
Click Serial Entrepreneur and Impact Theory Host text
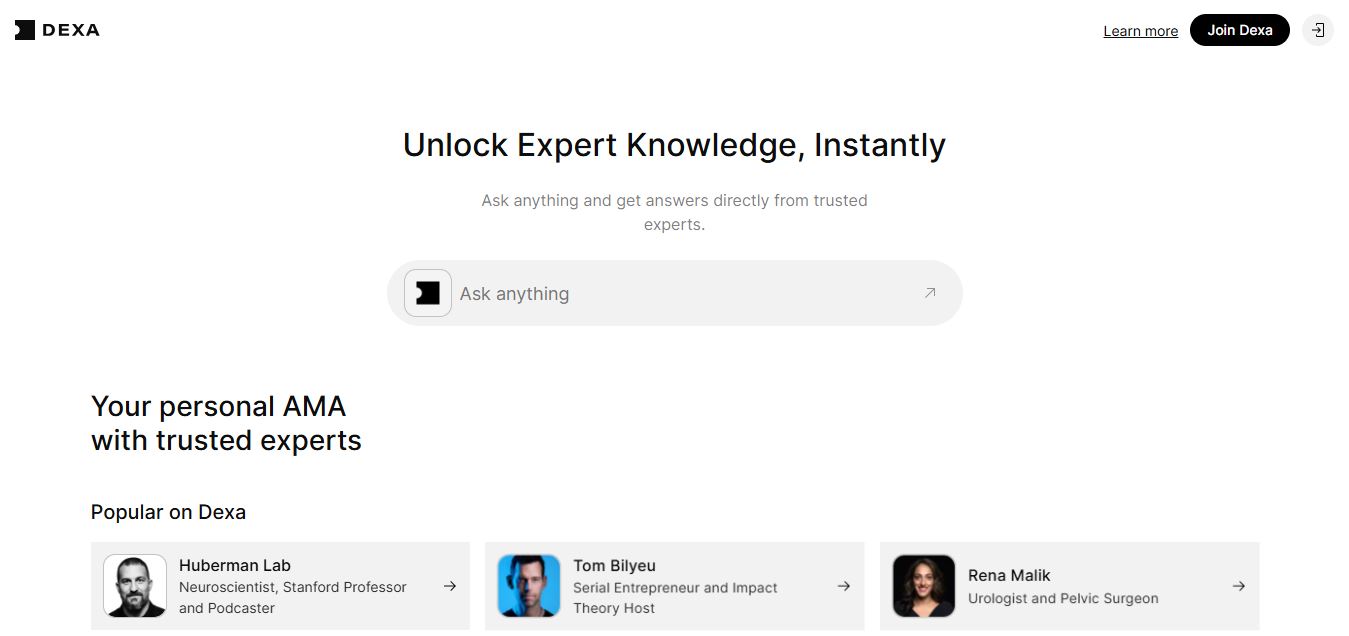point(675,598)
